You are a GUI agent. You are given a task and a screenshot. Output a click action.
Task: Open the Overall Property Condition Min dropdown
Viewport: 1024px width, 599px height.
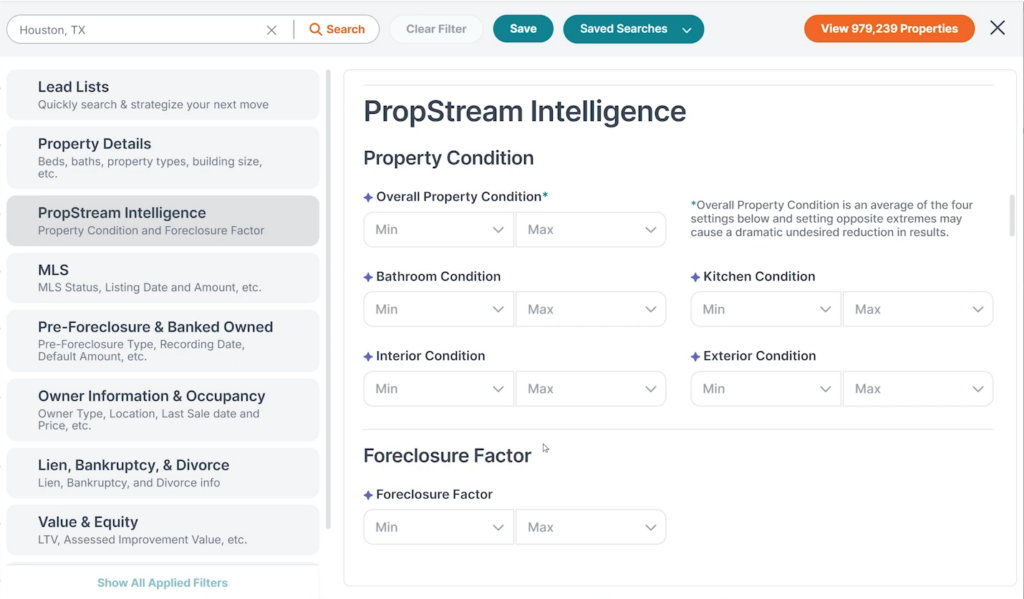438,229
